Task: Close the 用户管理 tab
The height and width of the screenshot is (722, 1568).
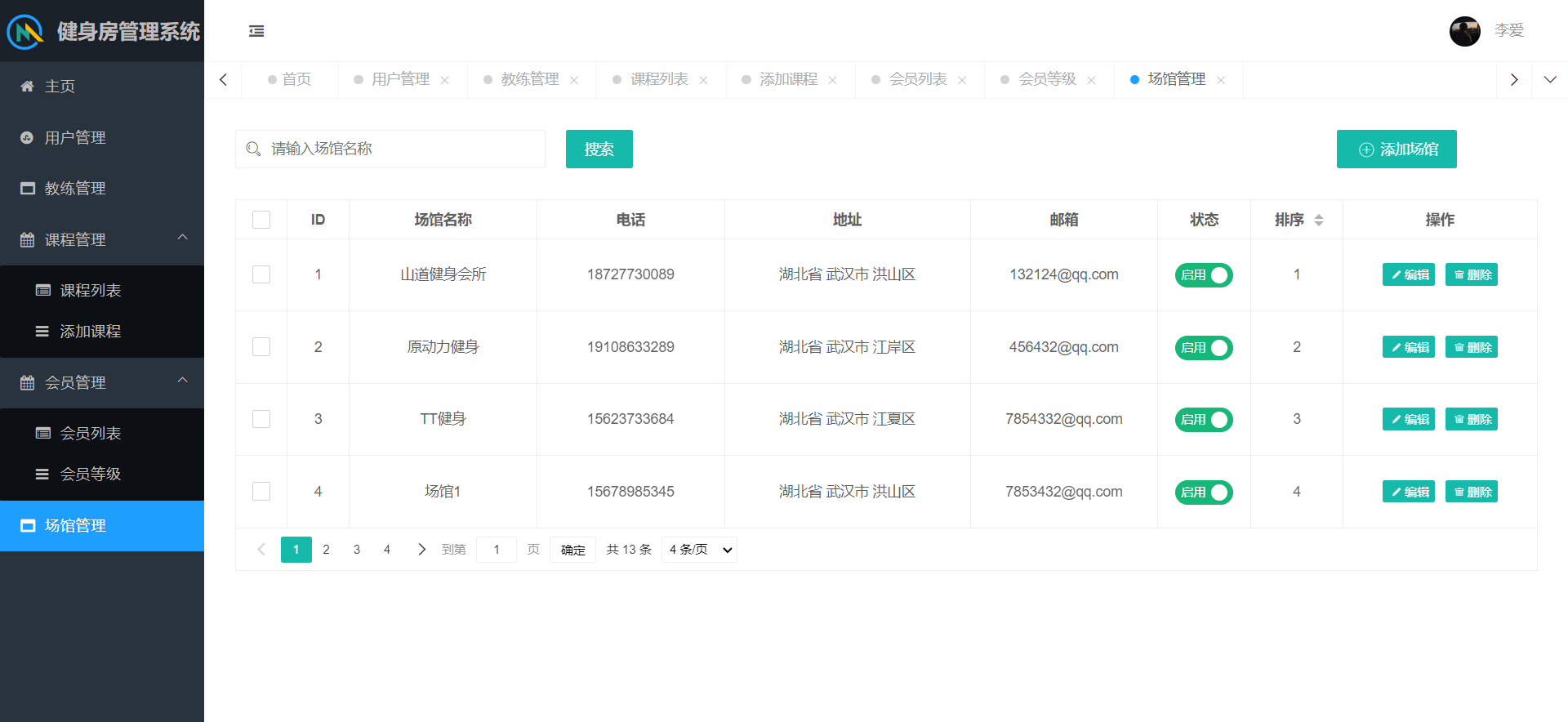Action: tap(445, 80)
